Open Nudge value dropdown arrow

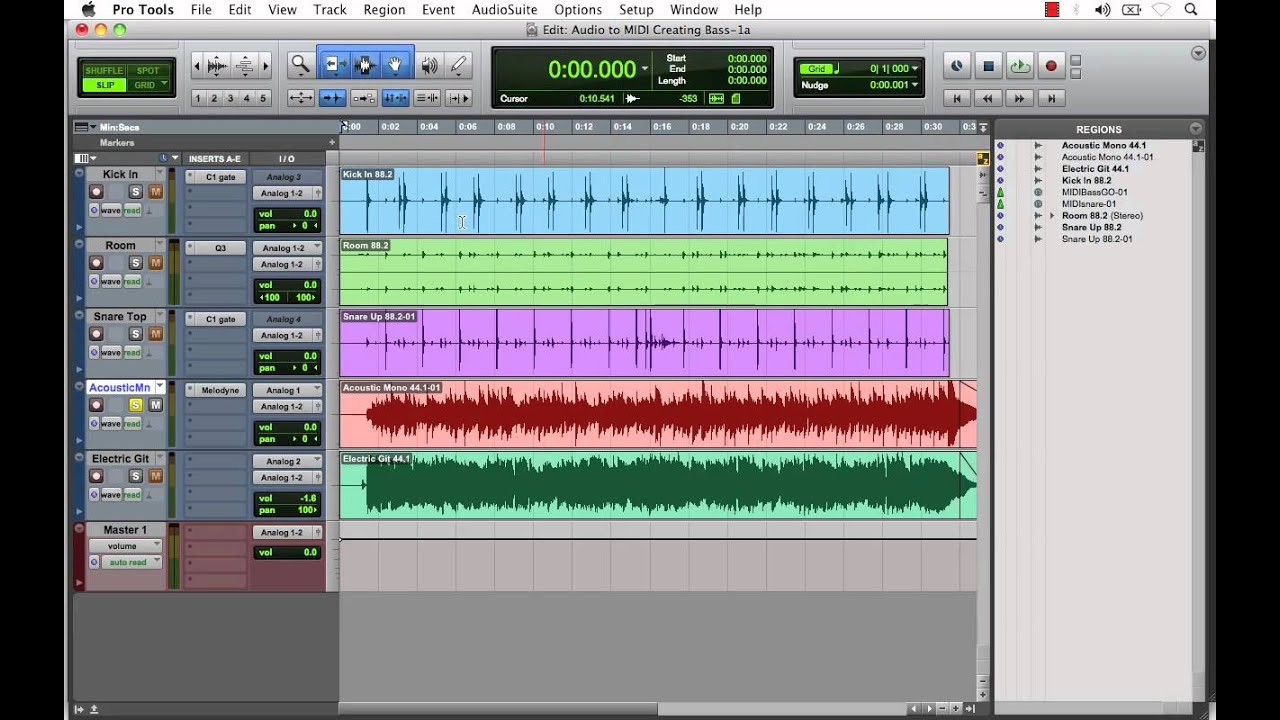914,85
